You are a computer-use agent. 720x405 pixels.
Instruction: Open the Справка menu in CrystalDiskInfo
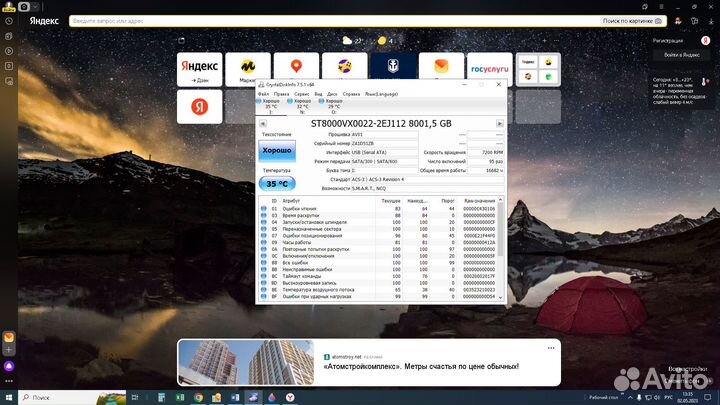pos(351,94)
